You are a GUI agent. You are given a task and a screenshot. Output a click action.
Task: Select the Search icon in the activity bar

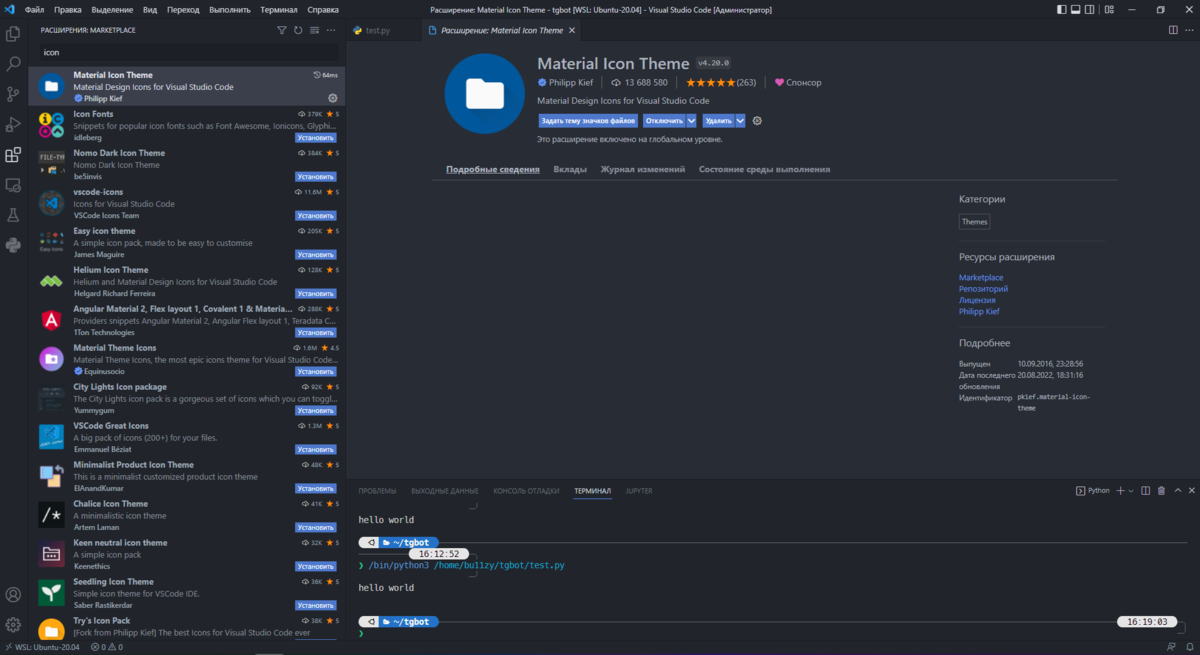point(13,63)
